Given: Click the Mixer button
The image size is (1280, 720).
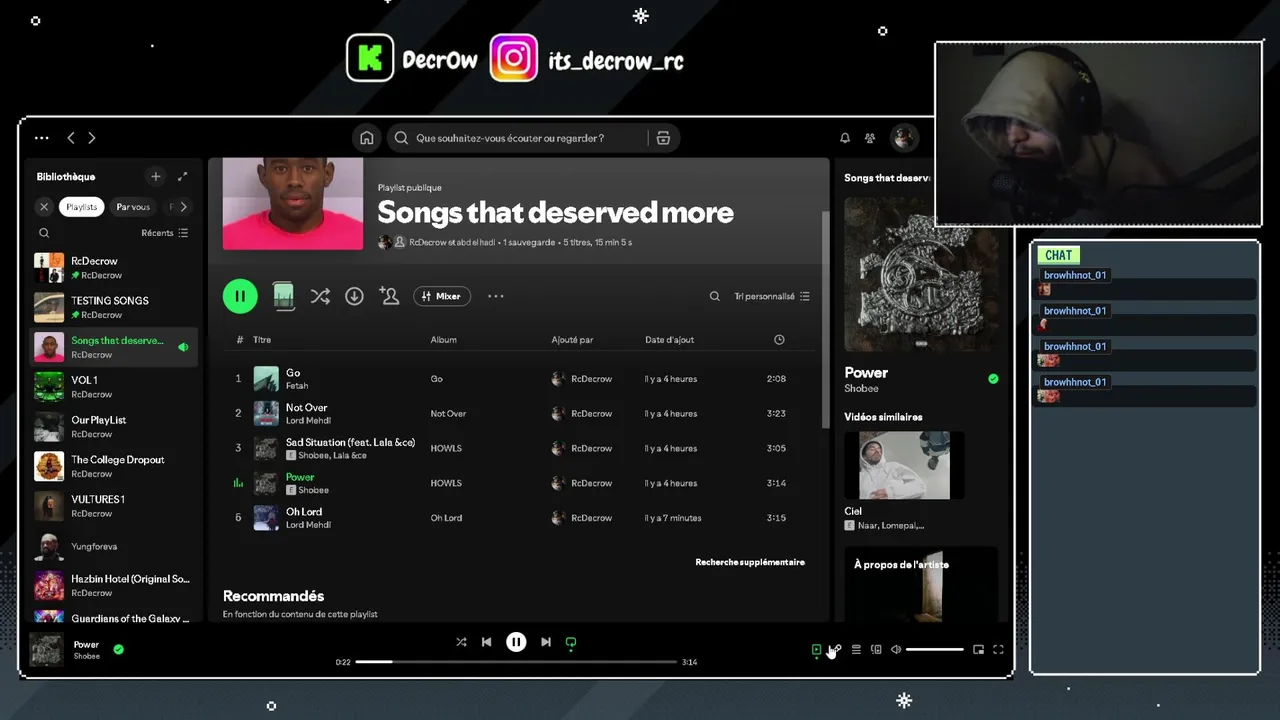Looking at the screenshot, I should click(x=442, y=296).
